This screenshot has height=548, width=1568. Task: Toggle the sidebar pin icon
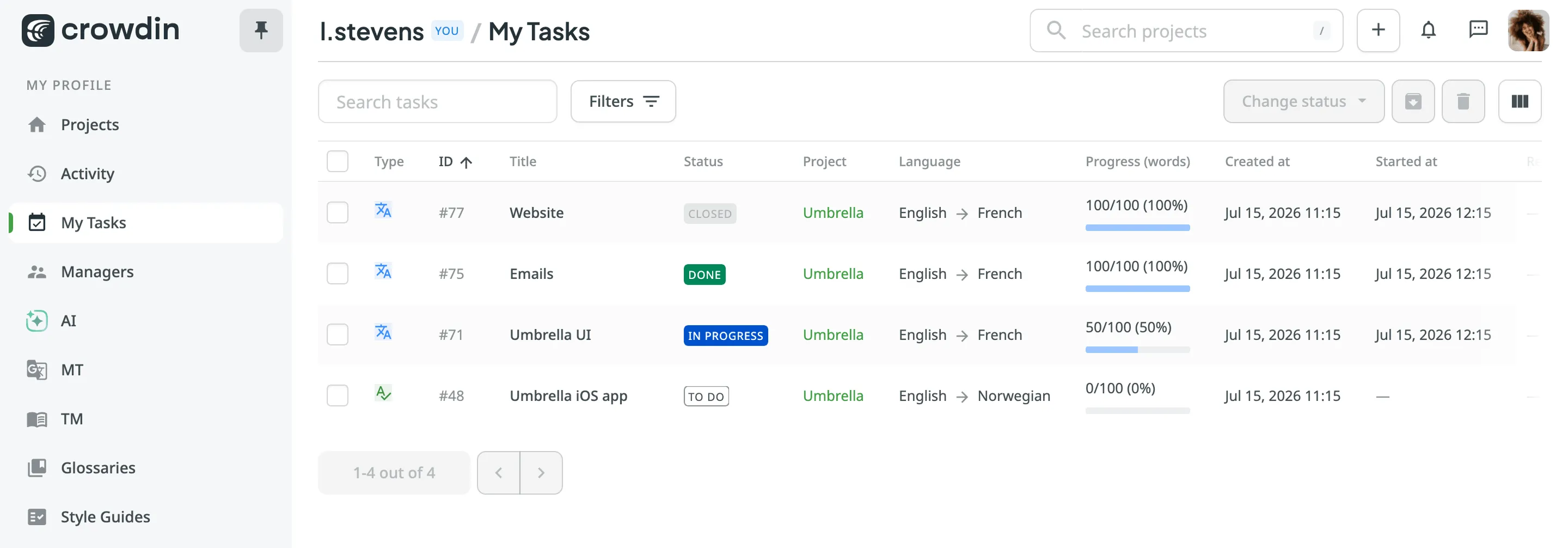coord(261,31)
